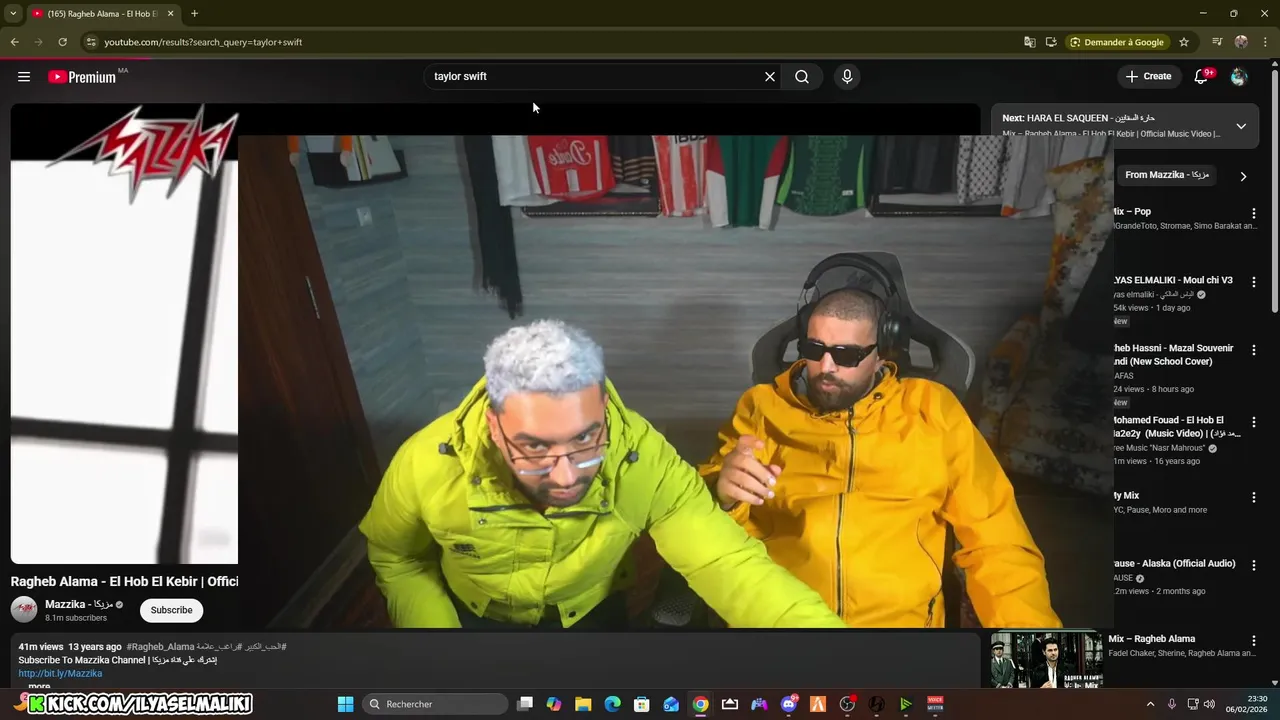Open ILYAS ELMALIKI Moul chi V3 video

tap(1174, 280)
